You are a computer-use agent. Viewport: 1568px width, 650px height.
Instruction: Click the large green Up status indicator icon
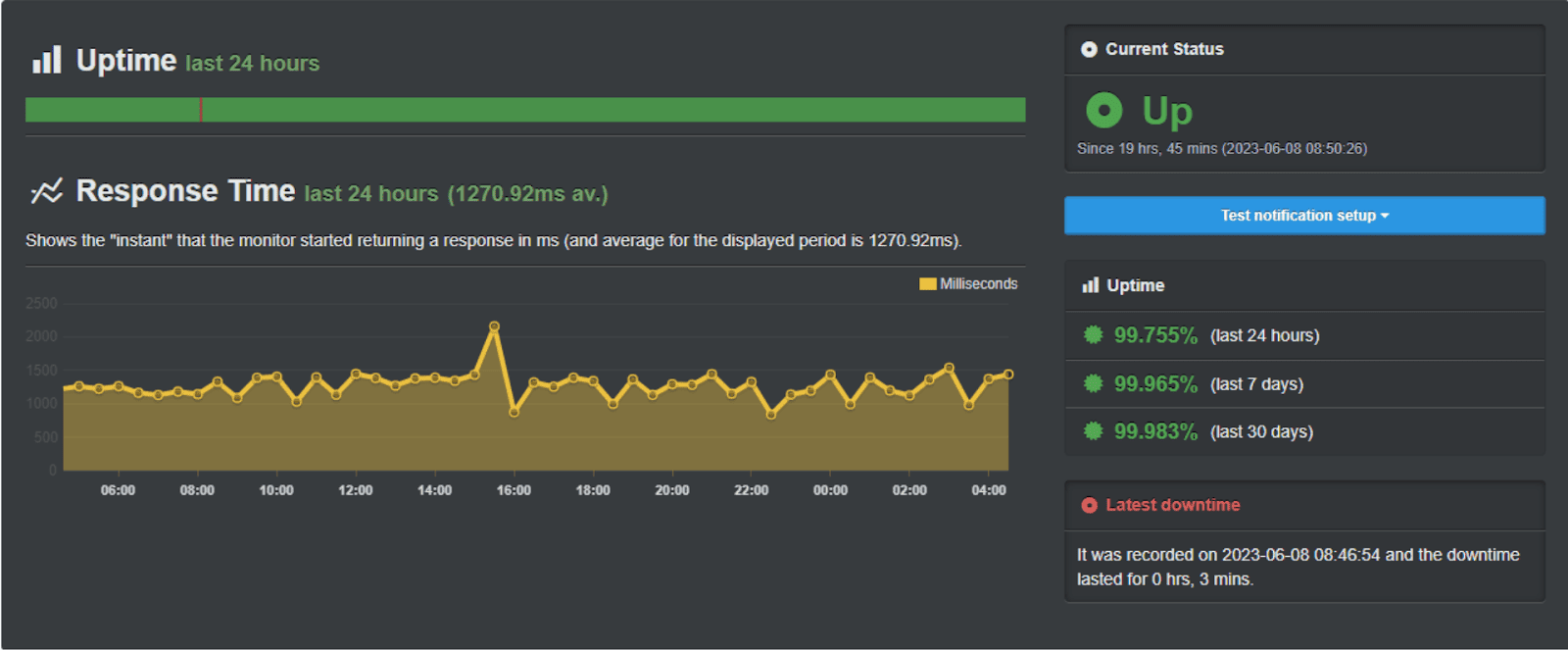pos(1104,111)
